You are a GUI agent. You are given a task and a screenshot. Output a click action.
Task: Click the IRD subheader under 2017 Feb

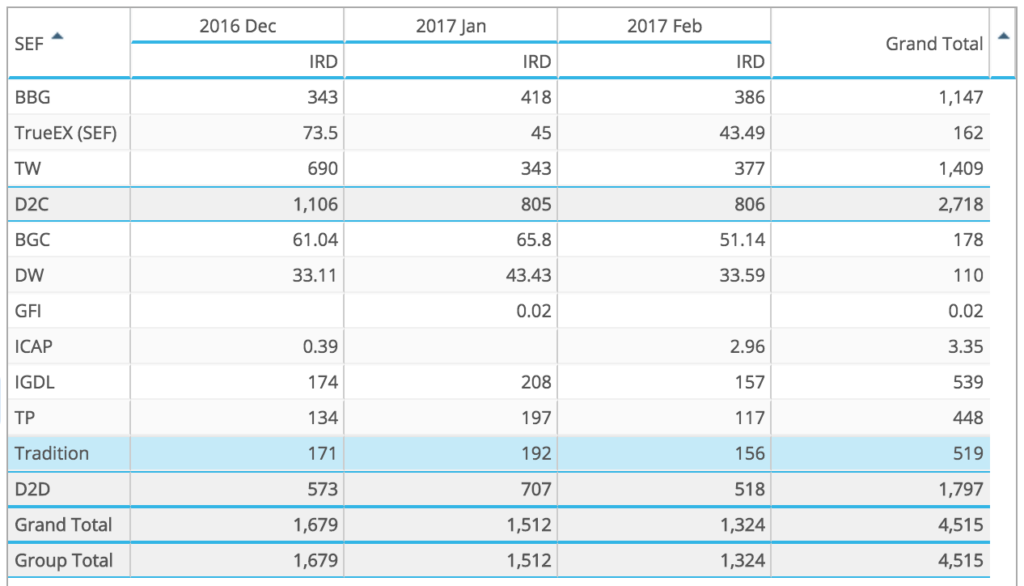(x=750, y=61)
